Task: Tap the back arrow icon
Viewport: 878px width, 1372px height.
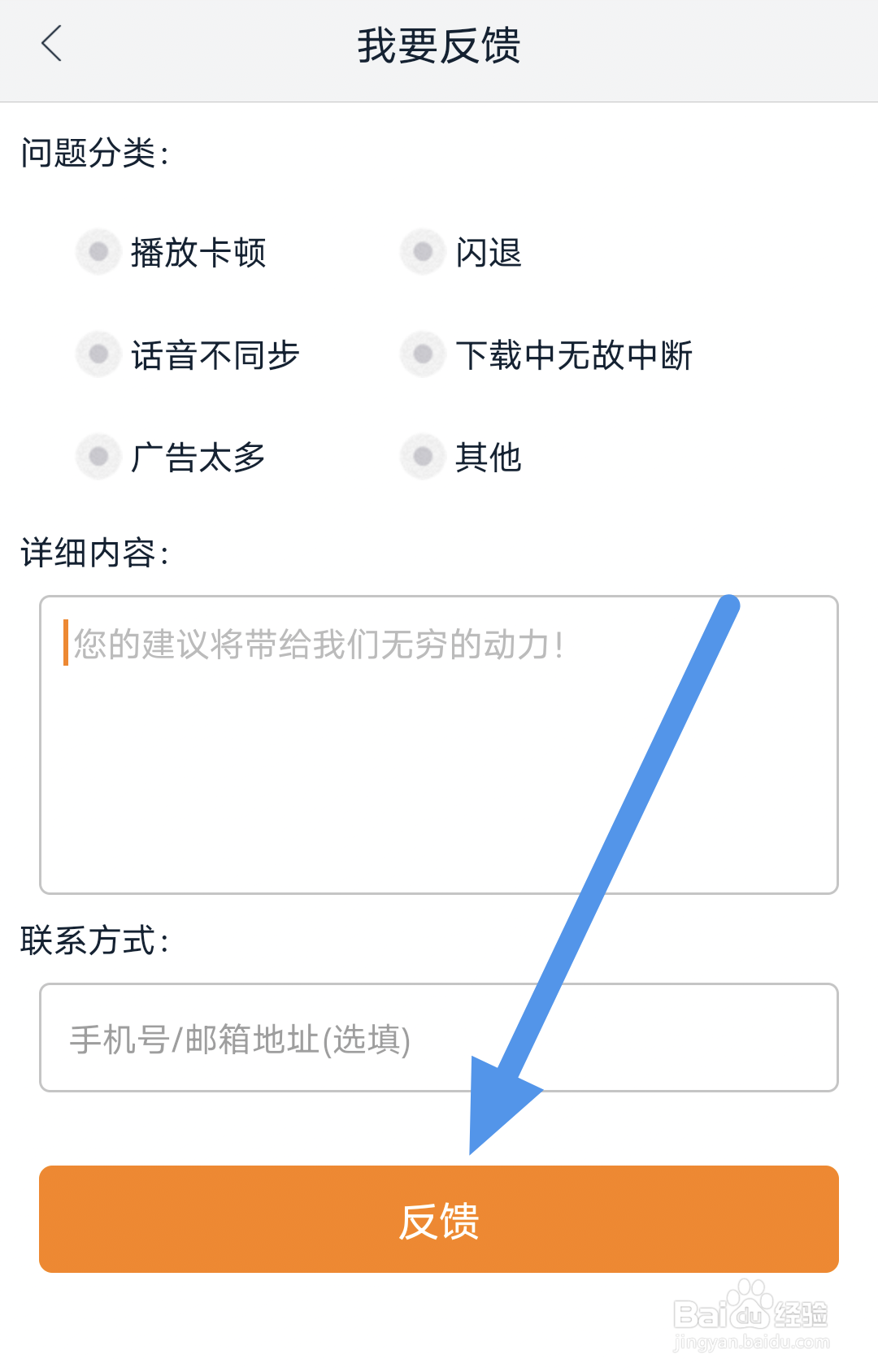Action: pos(52,44)
